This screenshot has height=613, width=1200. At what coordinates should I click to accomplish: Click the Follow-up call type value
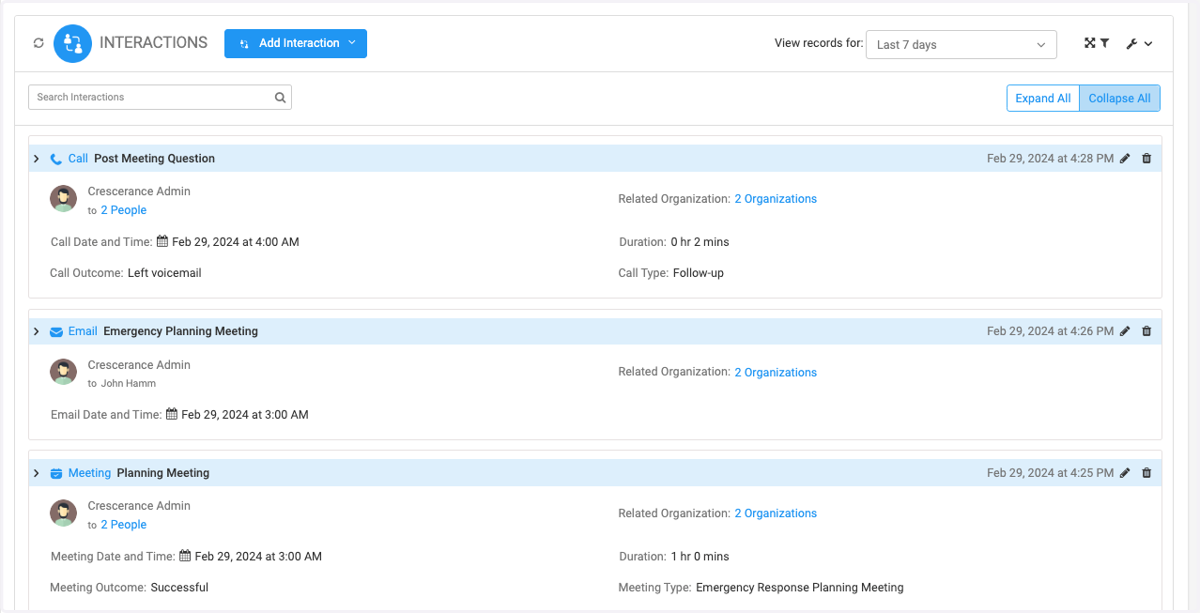(698, 272)
